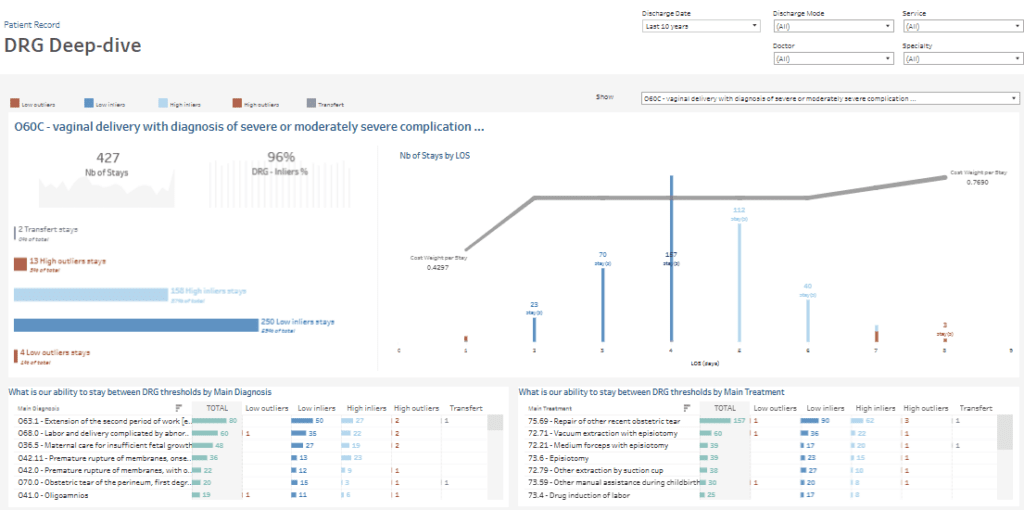Click the Low outliers legend color square
Viewport: 1024px width, 510px height.
[14, 103]
